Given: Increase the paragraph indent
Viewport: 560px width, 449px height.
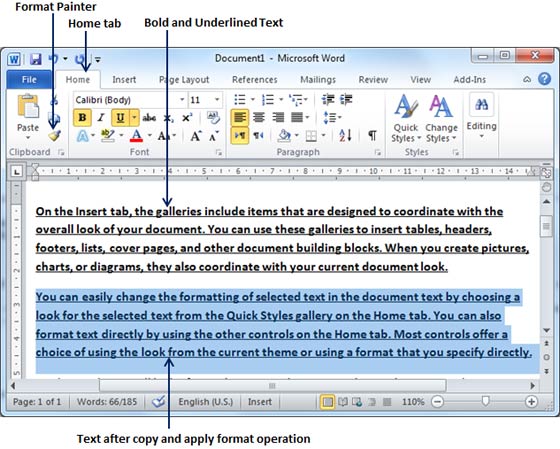Looking at the screenshot, I should [x=346, y=99].
